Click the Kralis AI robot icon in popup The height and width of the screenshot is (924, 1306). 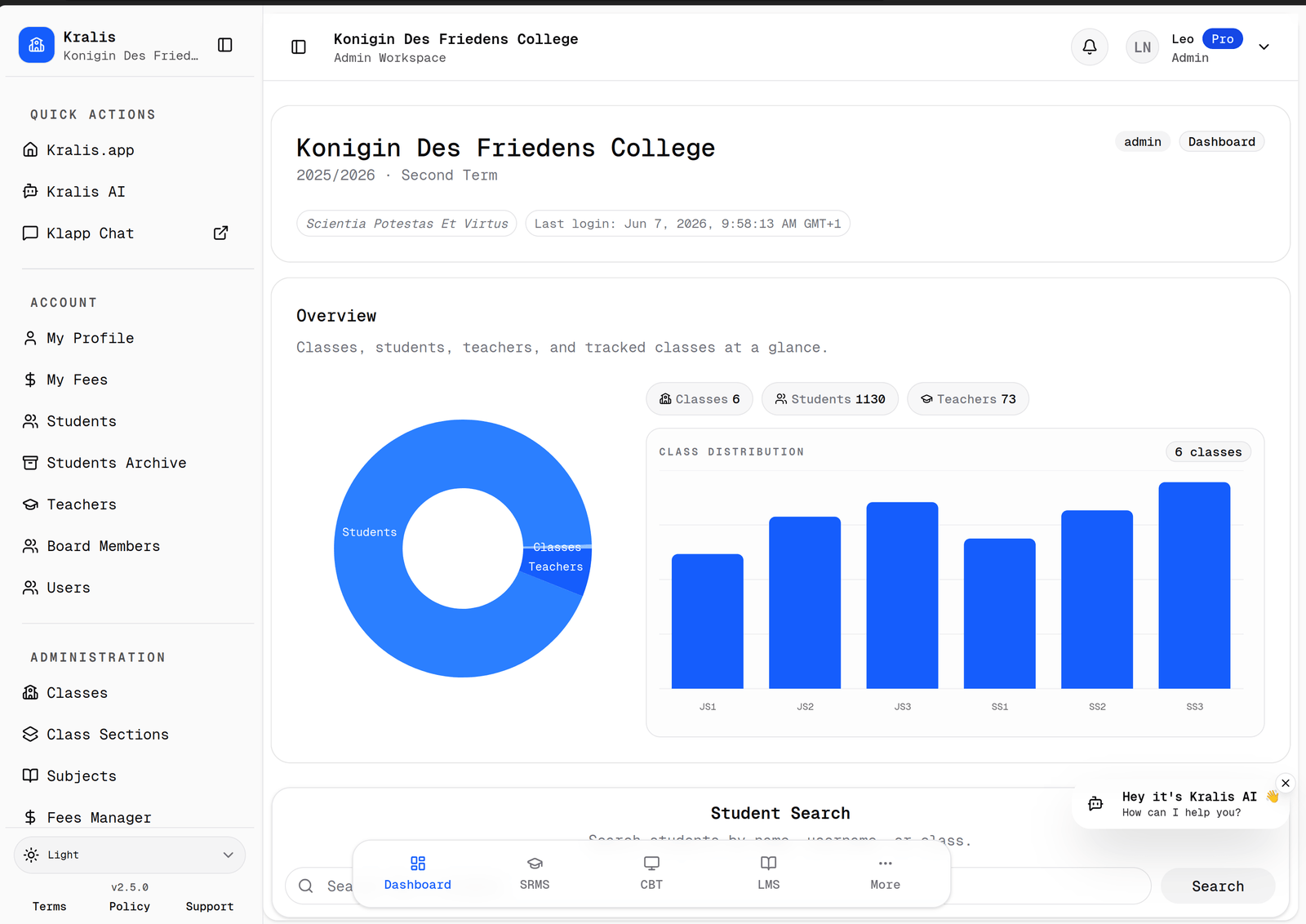point(1095,804)
